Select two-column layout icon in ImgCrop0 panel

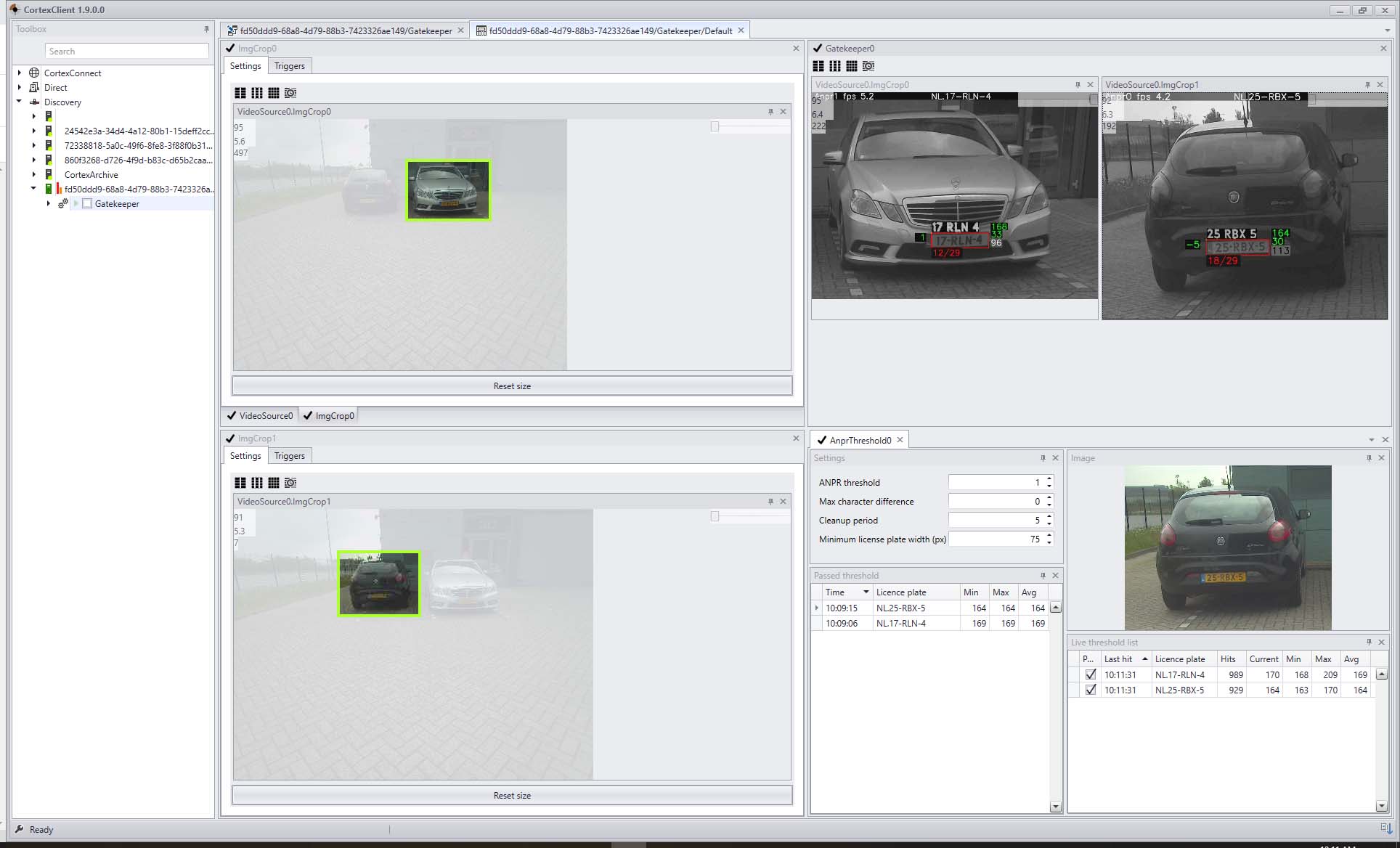coord(240,93)
